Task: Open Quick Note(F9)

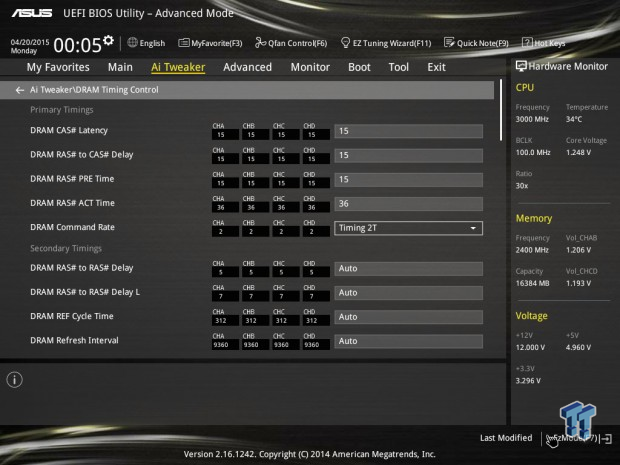Action: [x=476, y=43]
